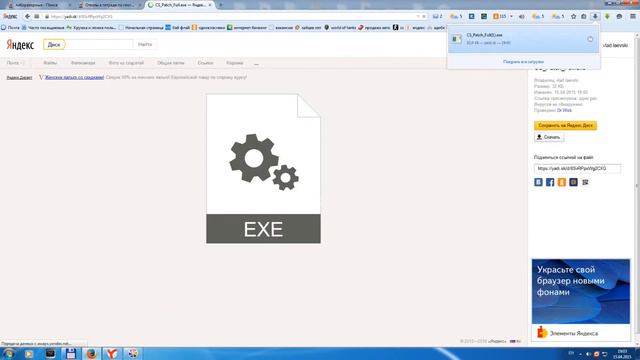Click the browser address bar
640x360 pixels.
pos(233,16)
